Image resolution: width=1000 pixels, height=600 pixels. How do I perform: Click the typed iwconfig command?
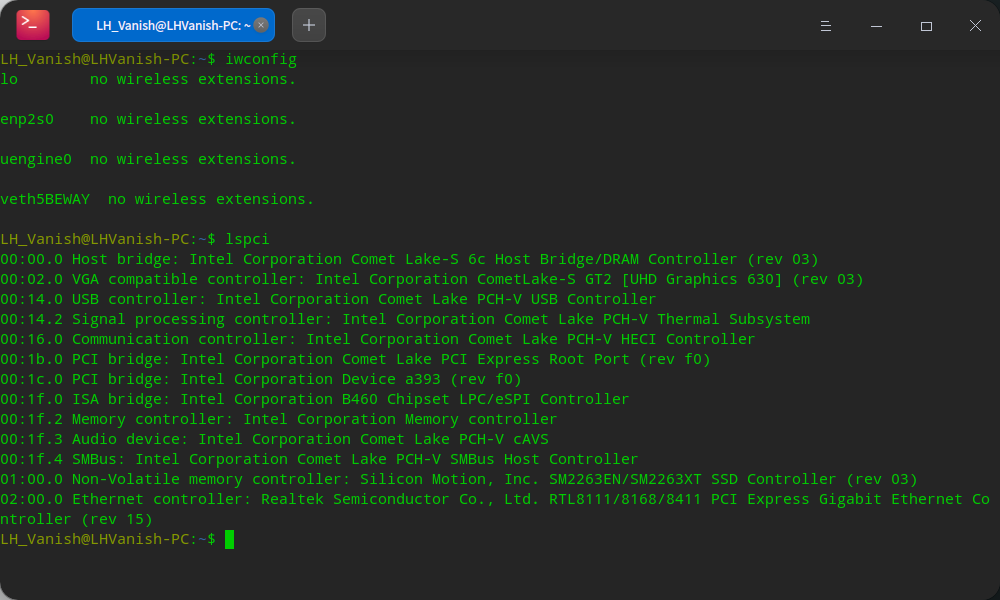click(x=260, y=59)
